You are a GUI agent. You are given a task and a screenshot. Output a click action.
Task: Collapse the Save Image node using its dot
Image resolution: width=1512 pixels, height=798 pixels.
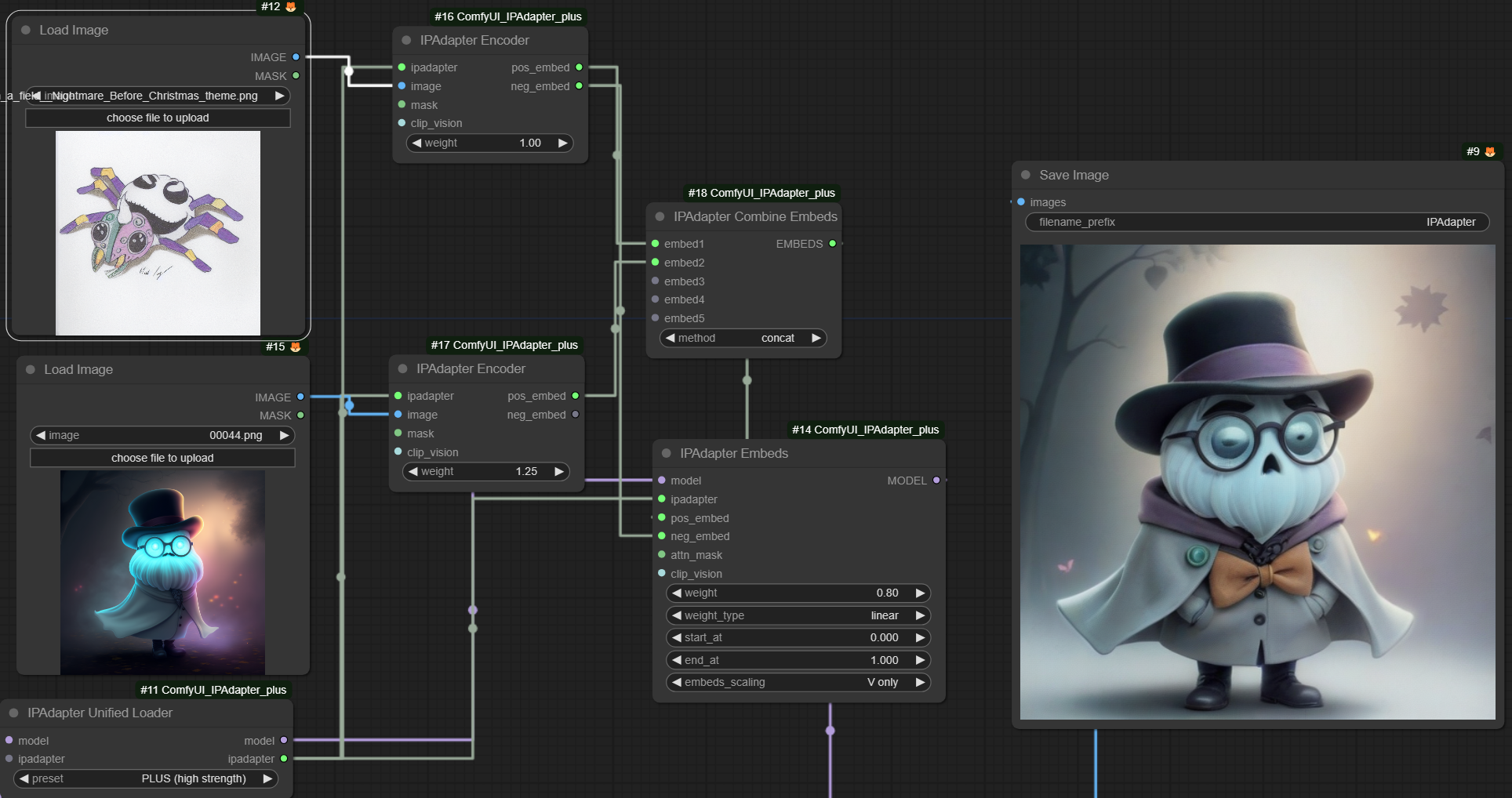[x=1026, y=175]
